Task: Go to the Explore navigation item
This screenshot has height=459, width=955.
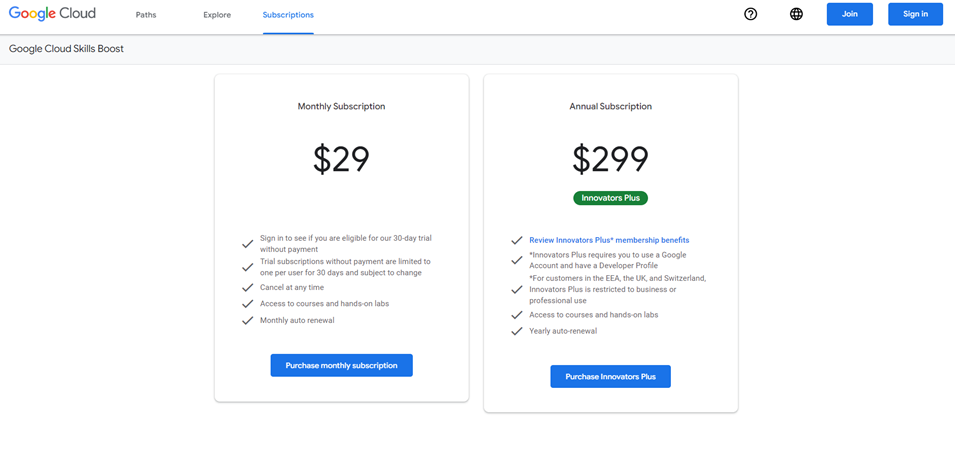Action: coord(217,15)
